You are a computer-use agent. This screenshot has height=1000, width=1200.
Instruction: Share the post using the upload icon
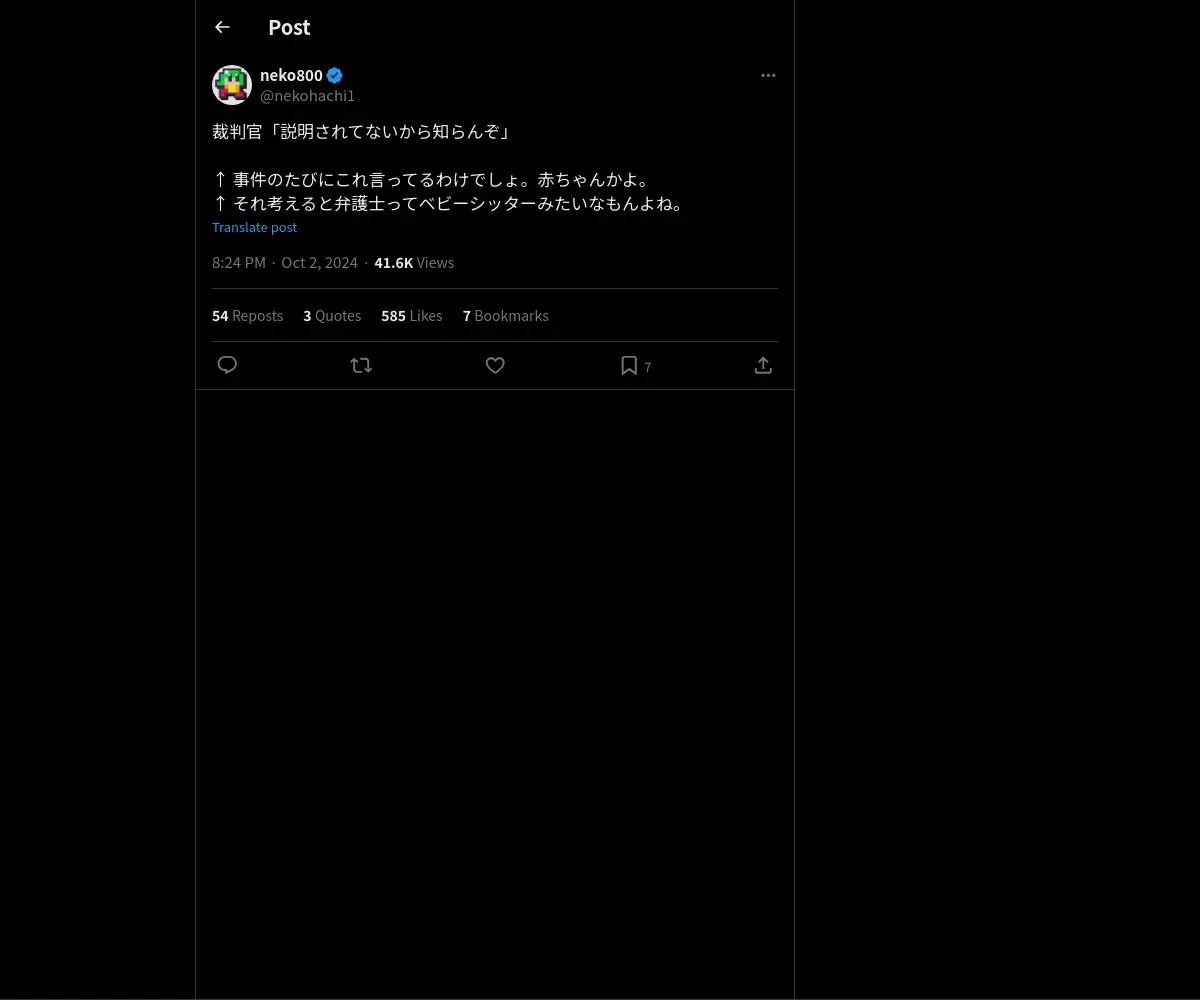pos(763,365)
